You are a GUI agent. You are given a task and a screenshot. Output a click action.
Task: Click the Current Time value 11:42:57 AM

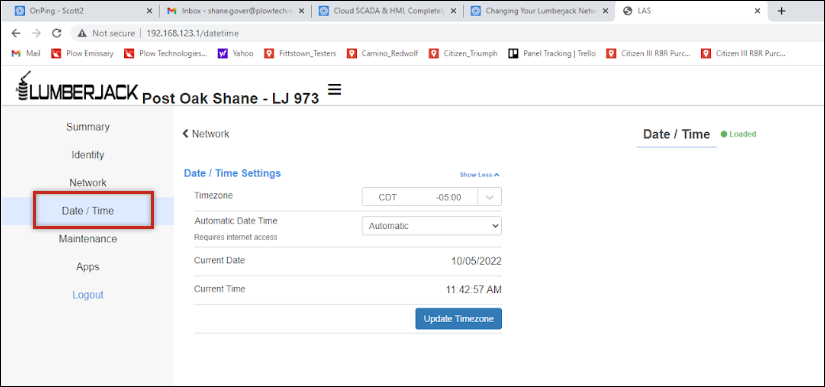[474, 289]
